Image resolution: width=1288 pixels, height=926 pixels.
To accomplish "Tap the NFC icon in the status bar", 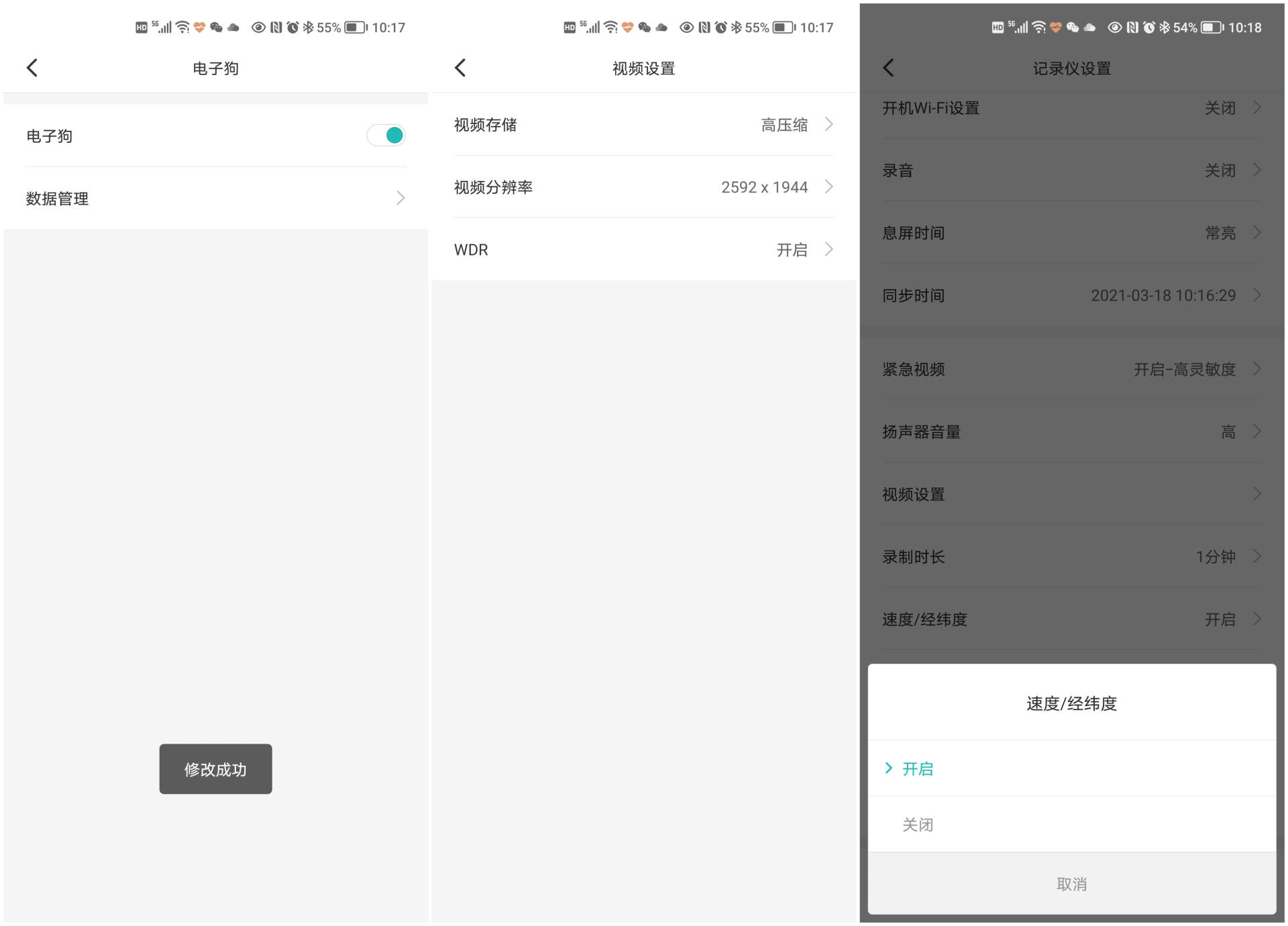I will click(1132, 27).
